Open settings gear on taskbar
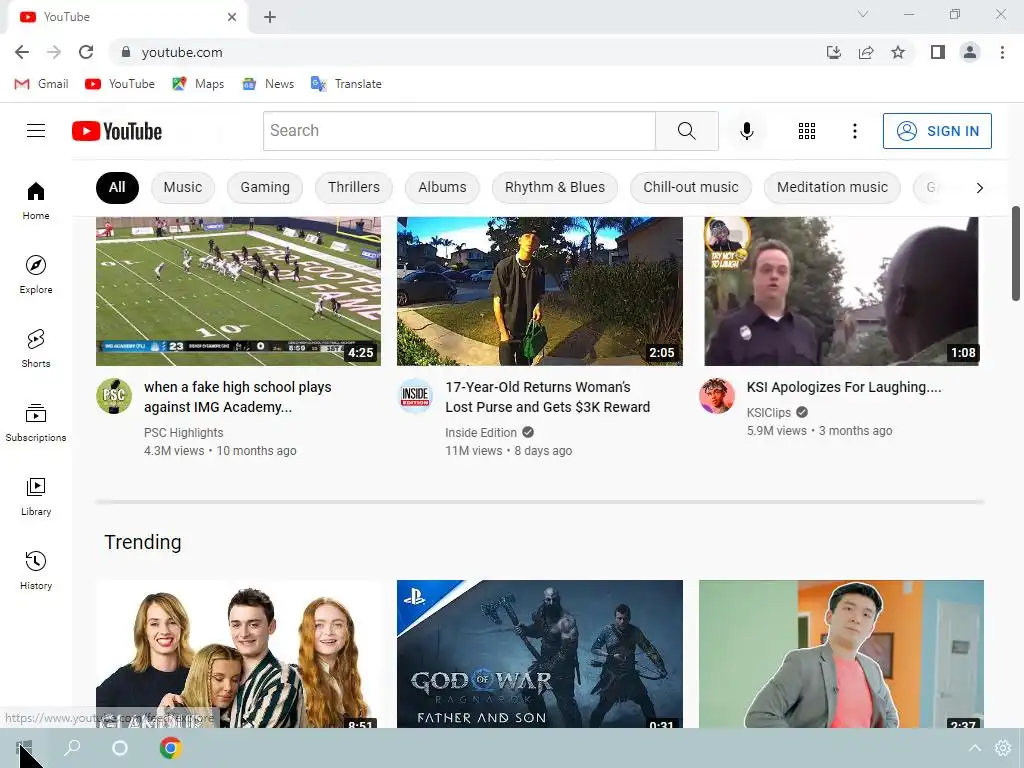The image size is (1024, 768). (1002, 748)
